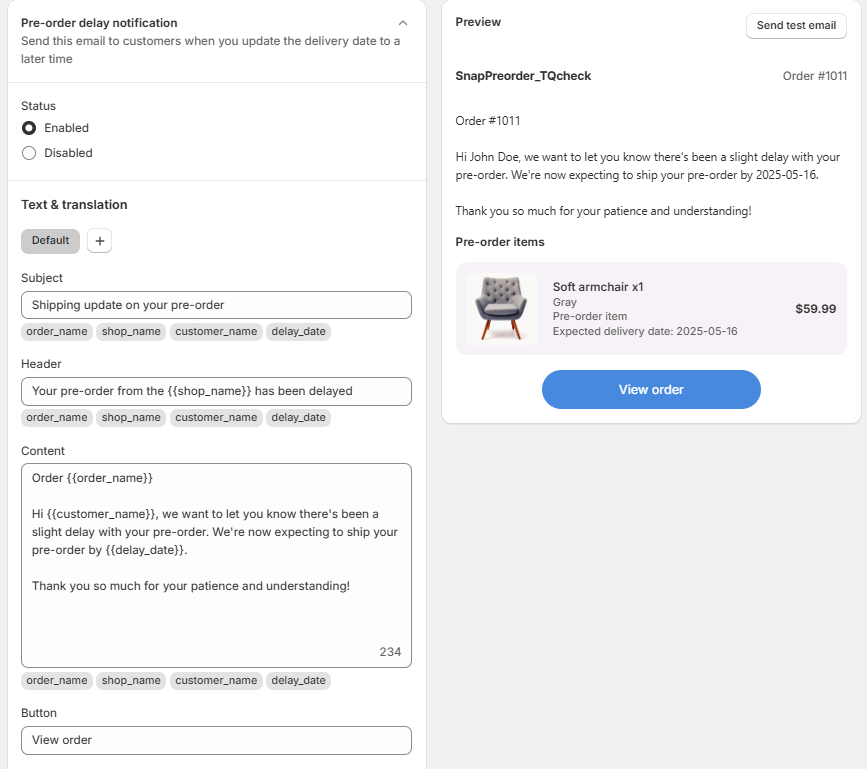867x769 pixels.
Task: Insert order_name tag under Subject
Action: [57, 332]
